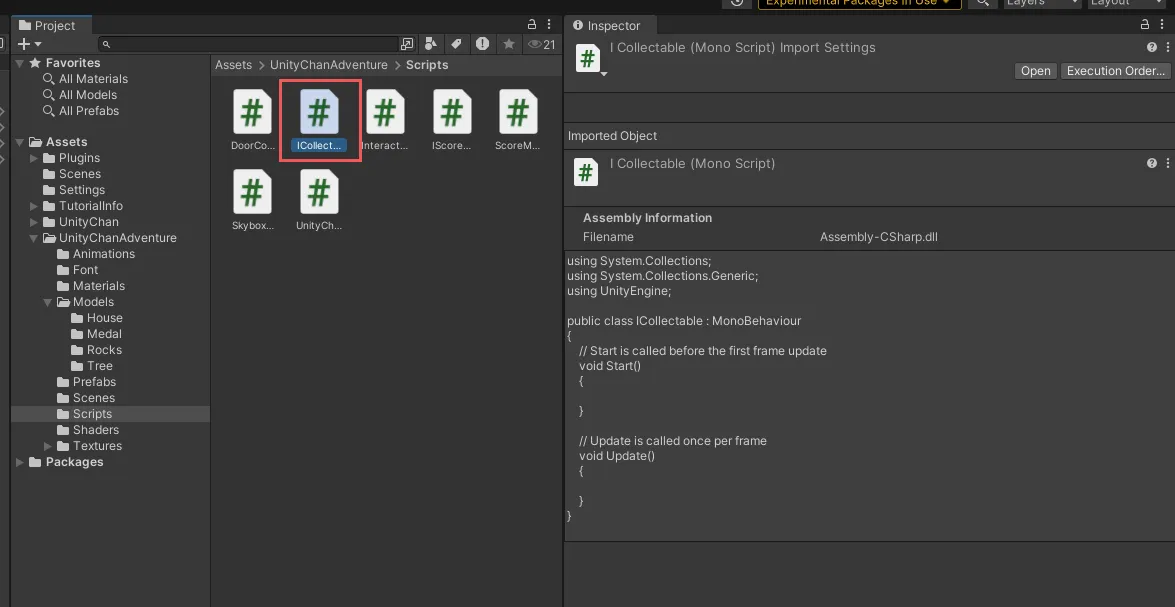Click the Search by Label tag icon
The height and width of the screenshot is (607, 1175).
click(456, 44)
